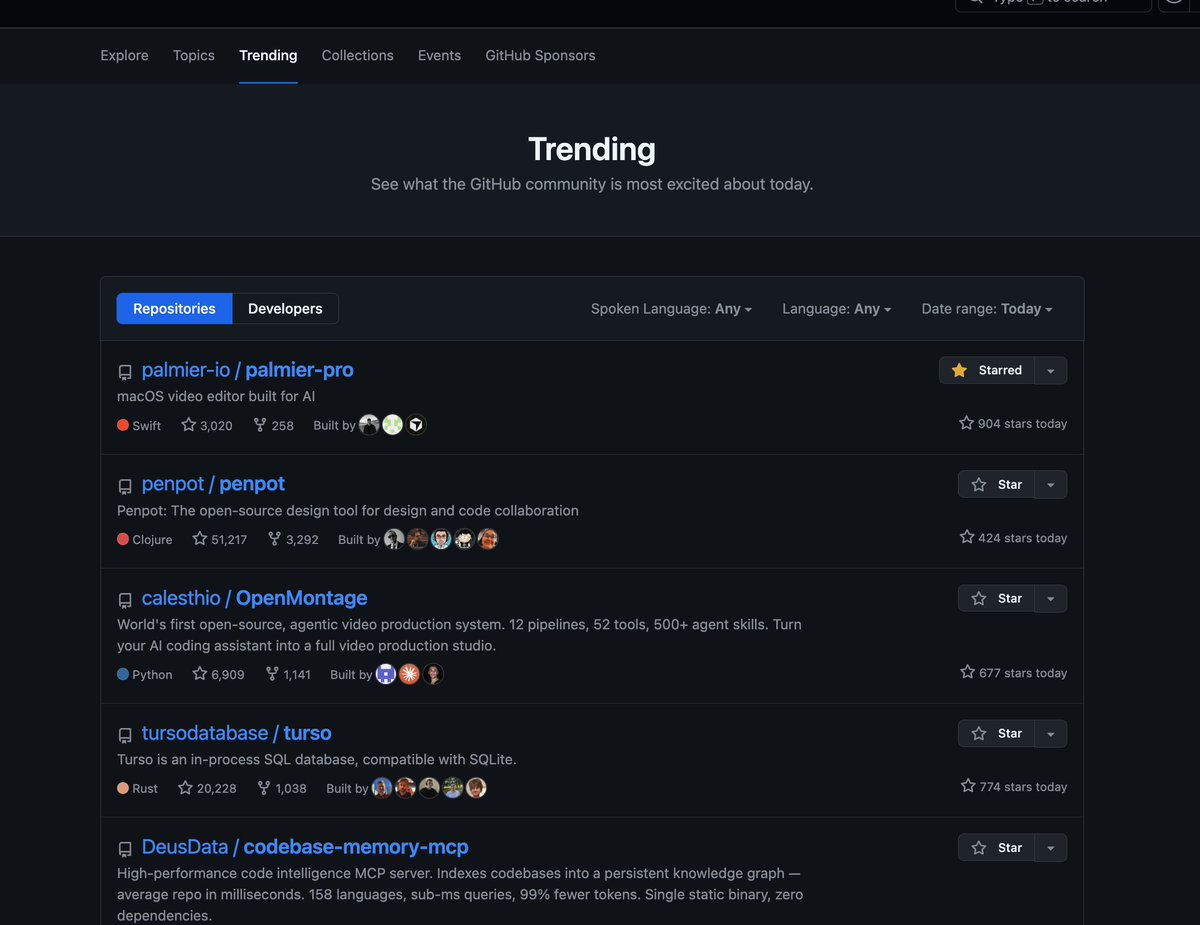Open last contributor avatar of penpot
The height and width of the screenshot is (925, 1200).
(487, 539)
